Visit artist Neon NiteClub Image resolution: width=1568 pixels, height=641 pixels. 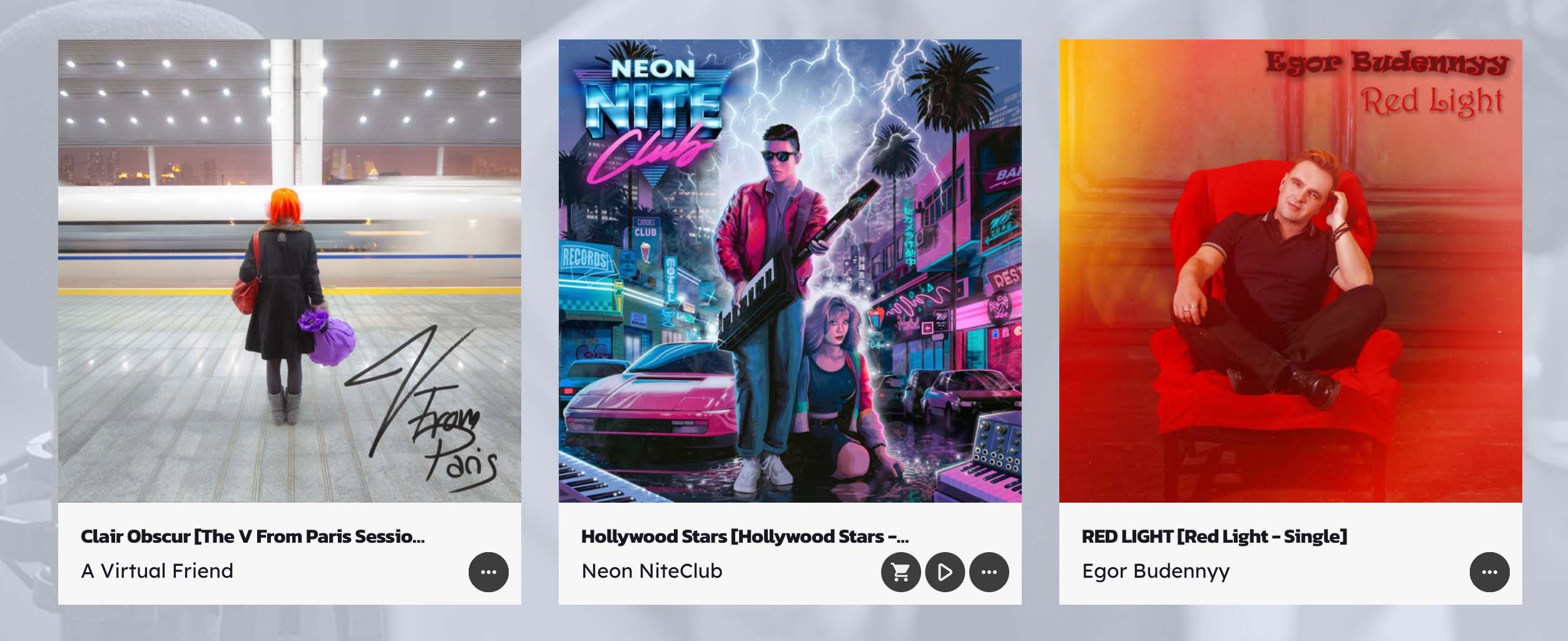pos(652,571)
